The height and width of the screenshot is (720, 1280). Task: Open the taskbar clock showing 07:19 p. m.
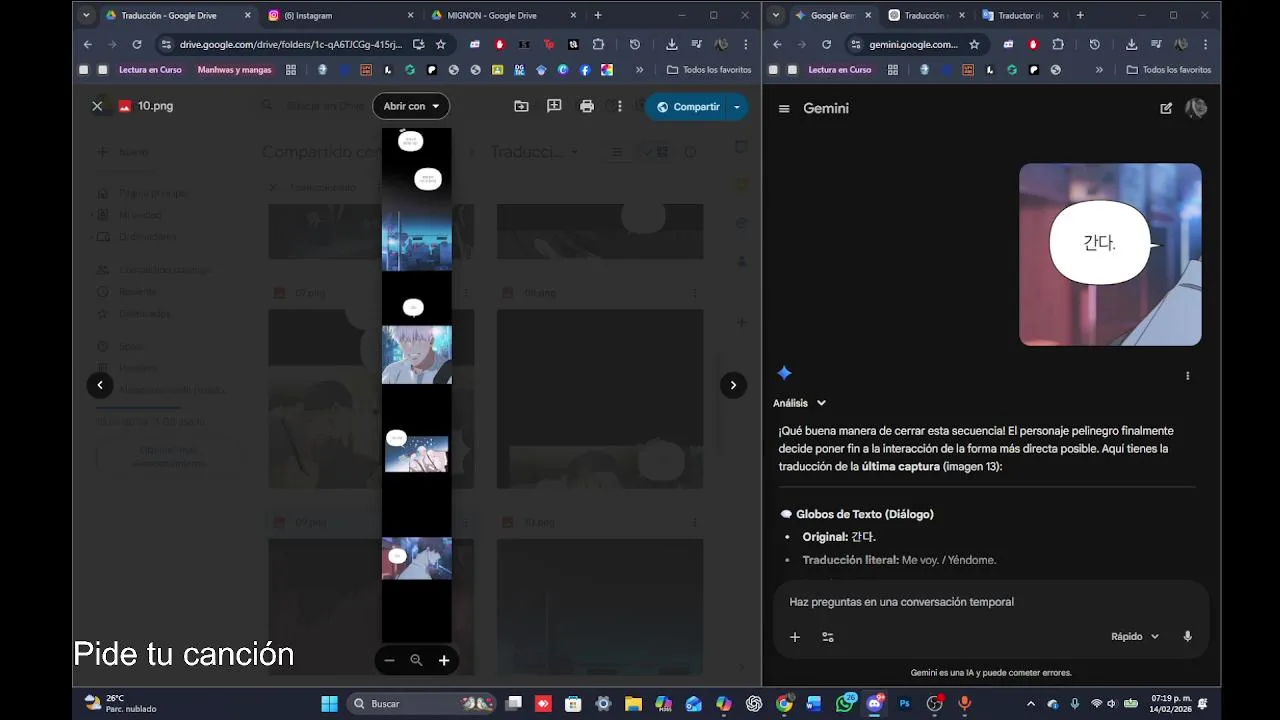point(1170,704)
